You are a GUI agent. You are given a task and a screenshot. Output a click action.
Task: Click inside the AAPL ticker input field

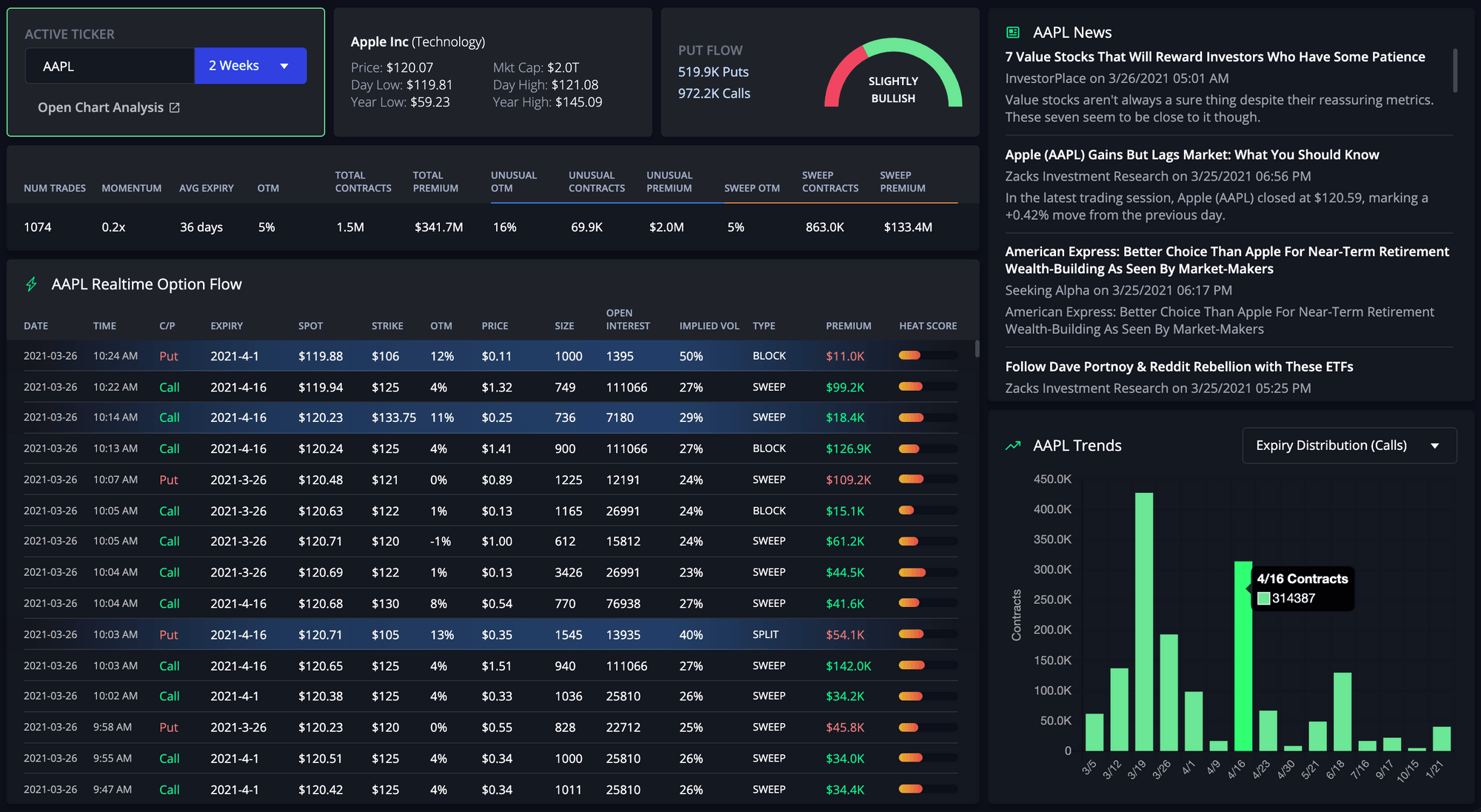[x=110, y=65]
